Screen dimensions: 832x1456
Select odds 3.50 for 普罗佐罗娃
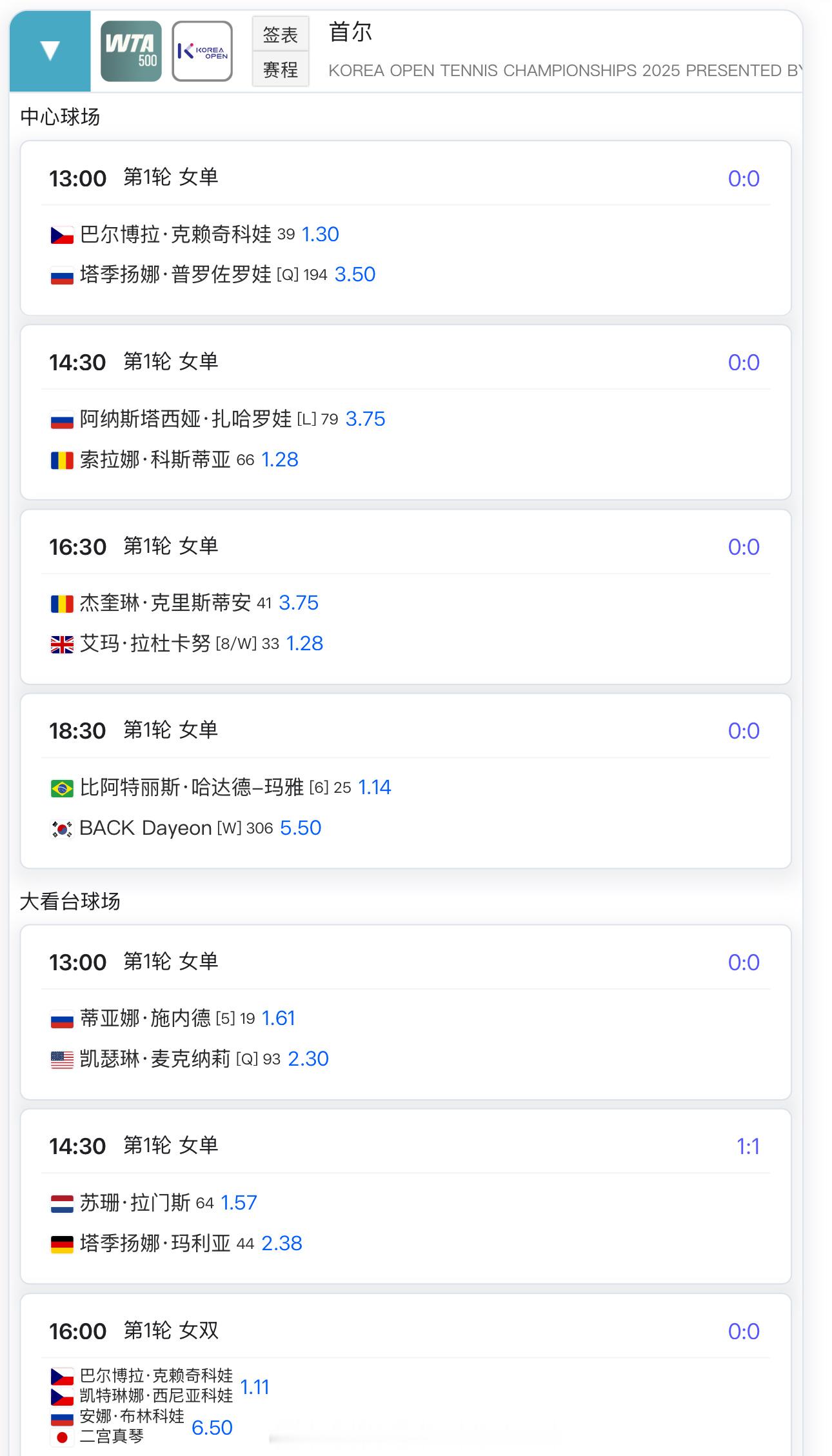point(355,275)
